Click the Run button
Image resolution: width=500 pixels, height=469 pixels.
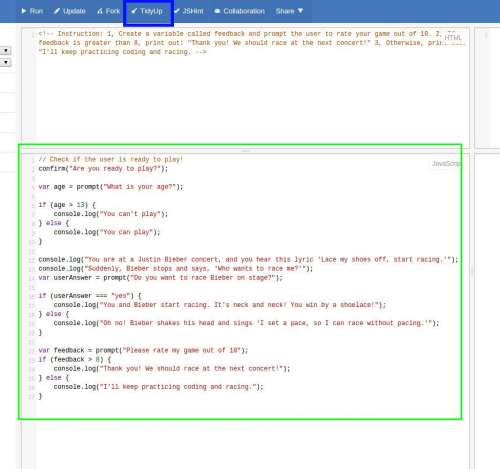click(32, 11)
